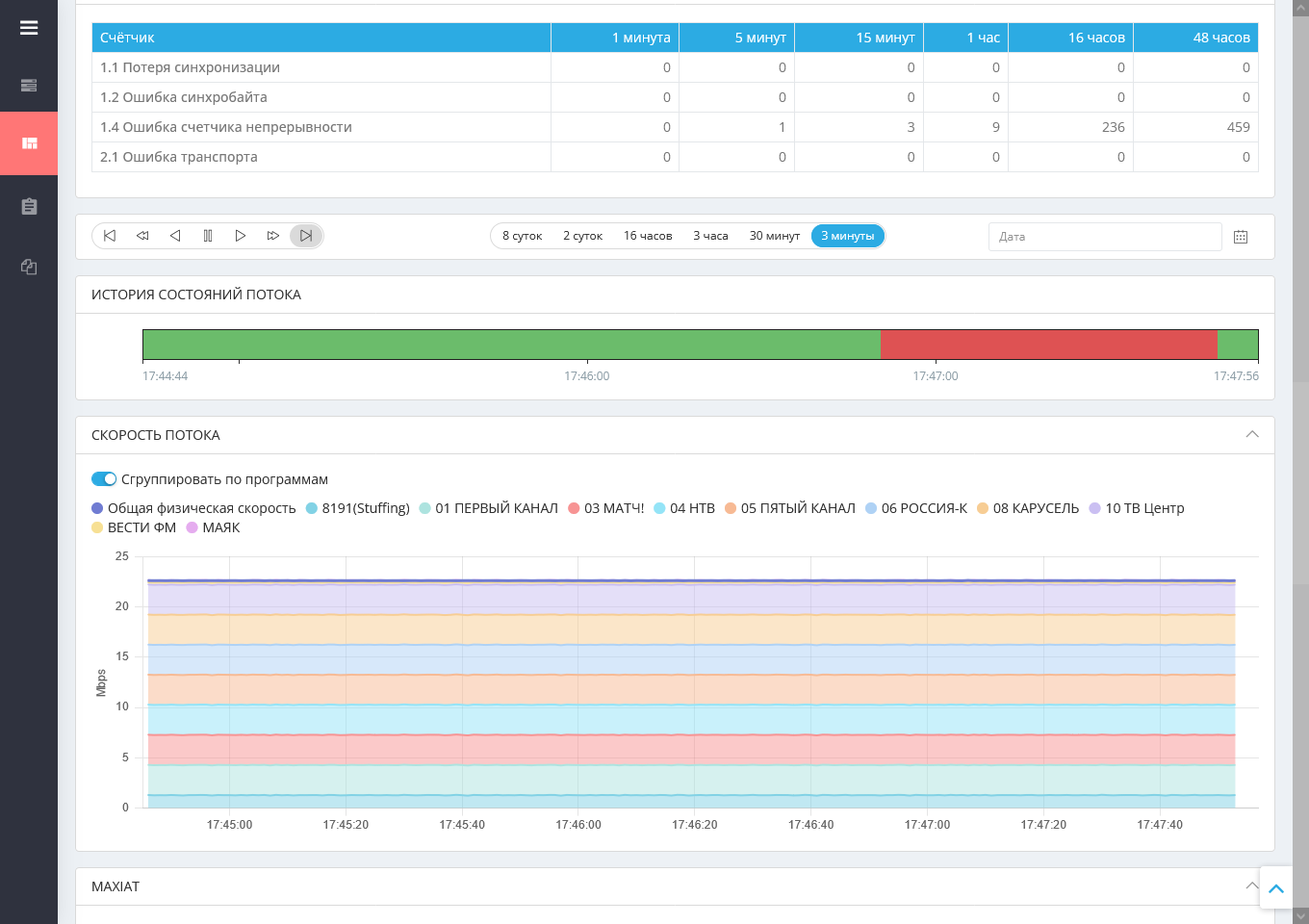This screenshot has width=1309, height=924.
Task: Click the copy documents icon in the sidebar
Action: click(x=29, y=268)
